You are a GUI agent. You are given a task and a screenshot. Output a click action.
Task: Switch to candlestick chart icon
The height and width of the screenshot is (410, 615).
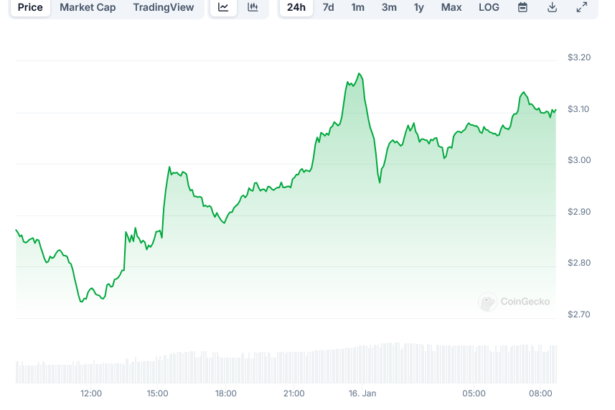pyautogui.click(x=253, y=8)
